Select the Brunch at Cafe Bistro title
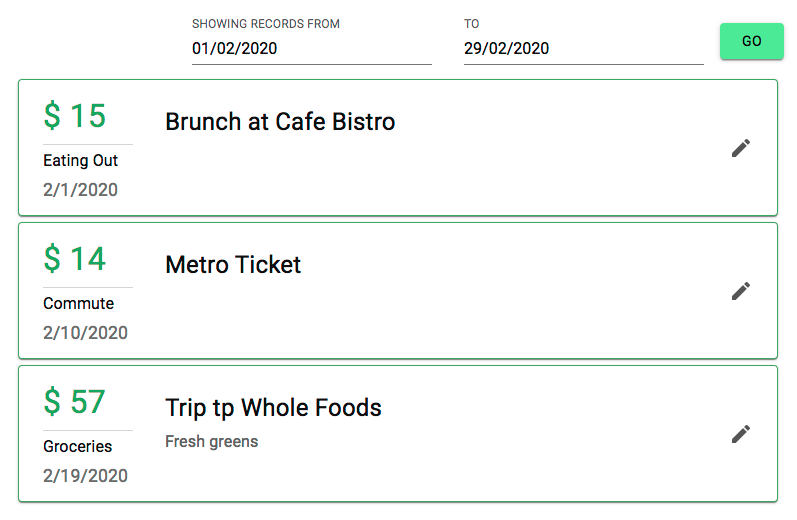 280,122
